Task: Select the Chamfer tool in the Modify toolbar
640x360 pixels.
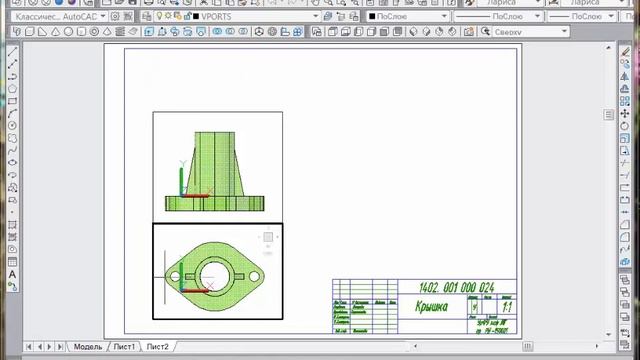Action: tap(625, 225)
